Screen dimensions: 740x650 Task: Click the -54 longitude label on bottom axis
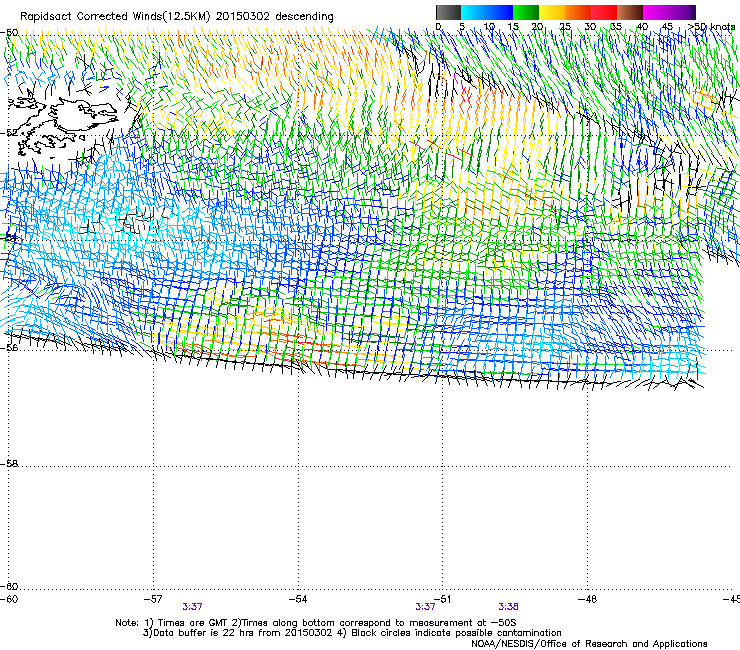[x=298, y=599]
